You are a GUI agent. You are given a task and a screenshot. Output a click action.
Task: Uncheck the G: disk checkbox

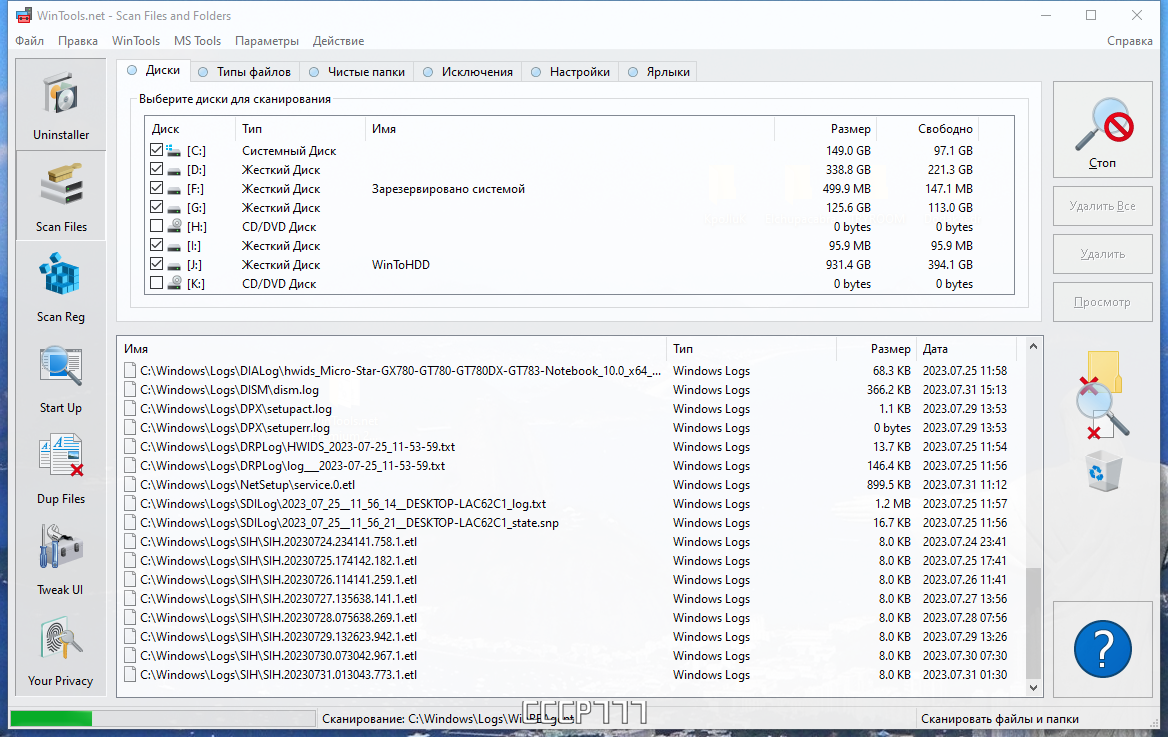[156, 207]
